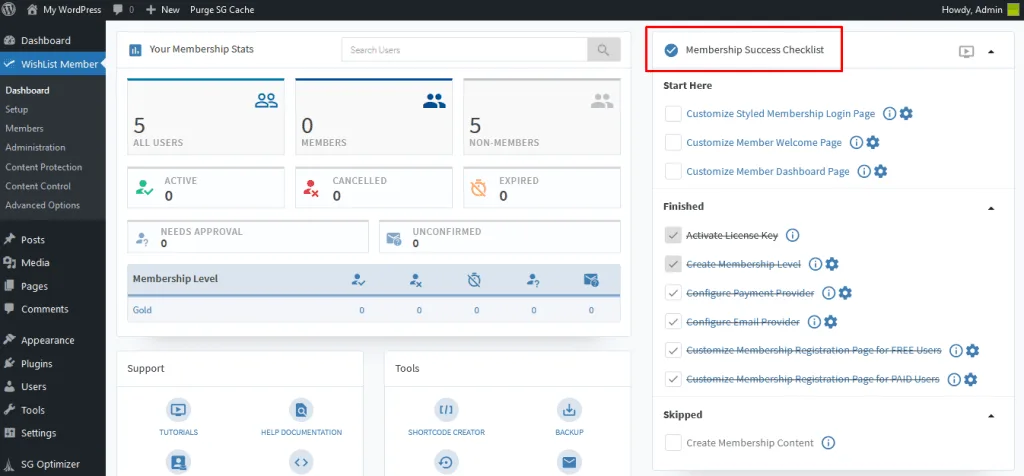Image resolution: width=1024 pixels, height=476 pixels.
Task: Click the Search Users input field
Action: (x=464, y=50)
